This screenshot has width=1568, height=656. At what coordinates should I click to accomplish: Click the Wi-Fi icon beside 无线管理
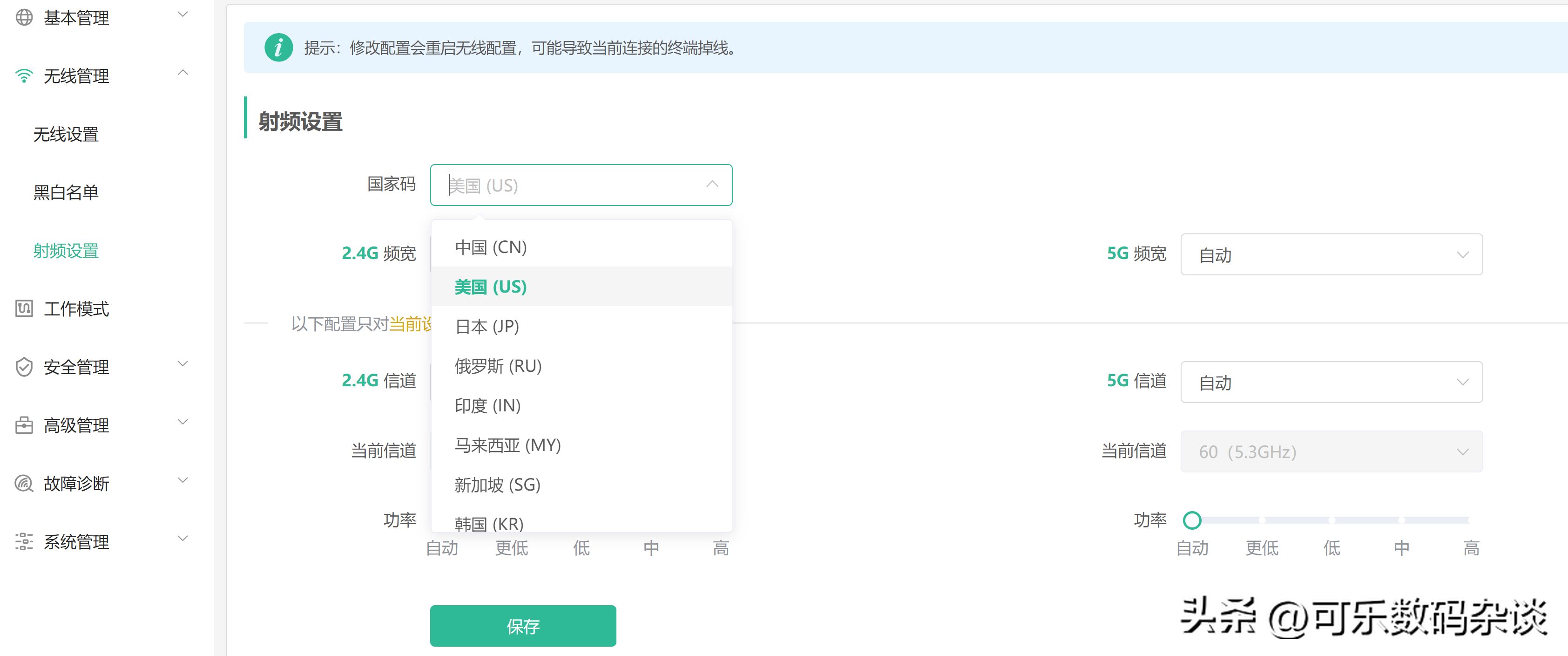point(24,75)
